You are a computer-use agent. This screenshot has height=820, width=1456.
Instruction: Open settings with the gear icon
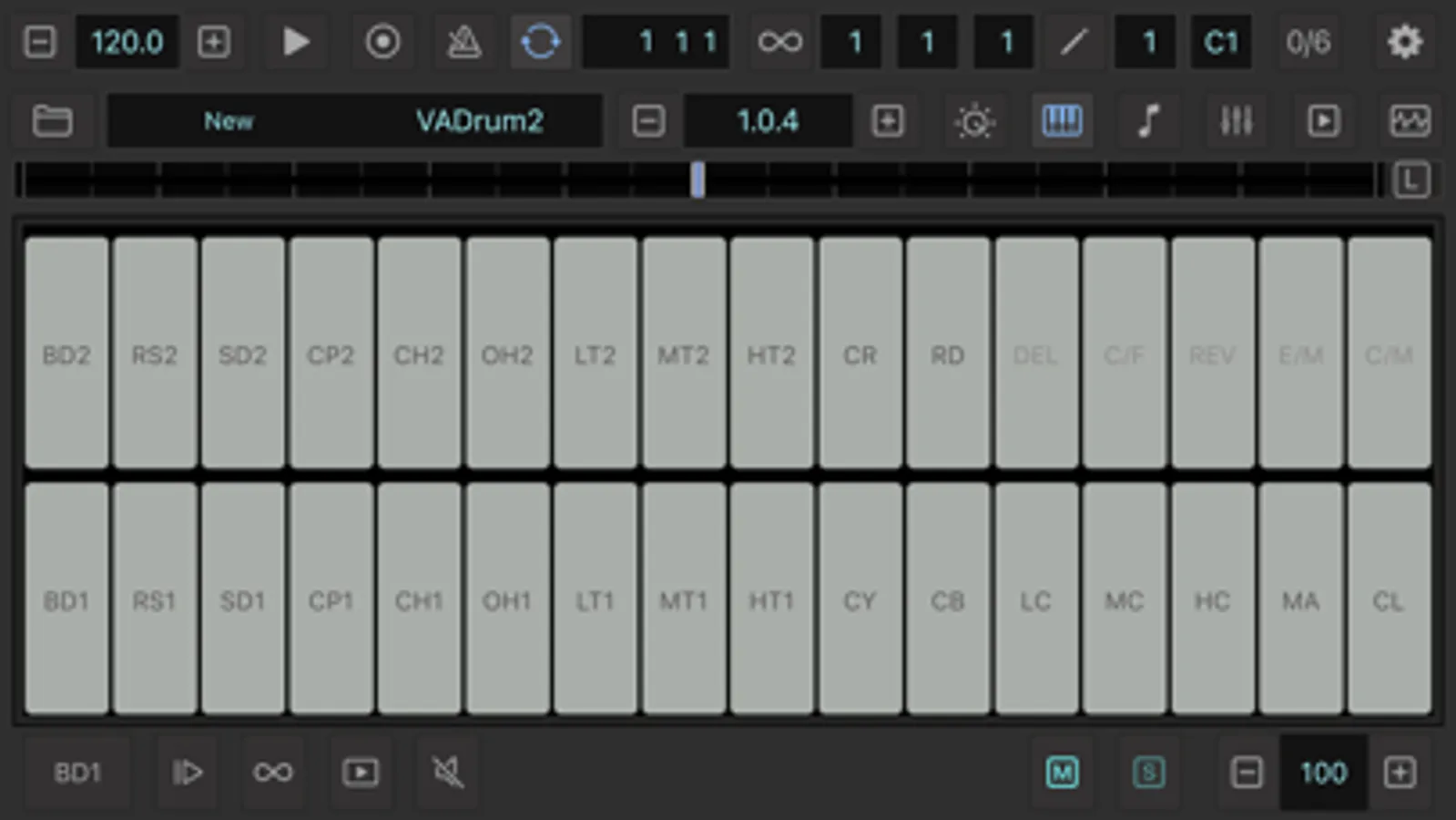click(x=1405, y=42)
